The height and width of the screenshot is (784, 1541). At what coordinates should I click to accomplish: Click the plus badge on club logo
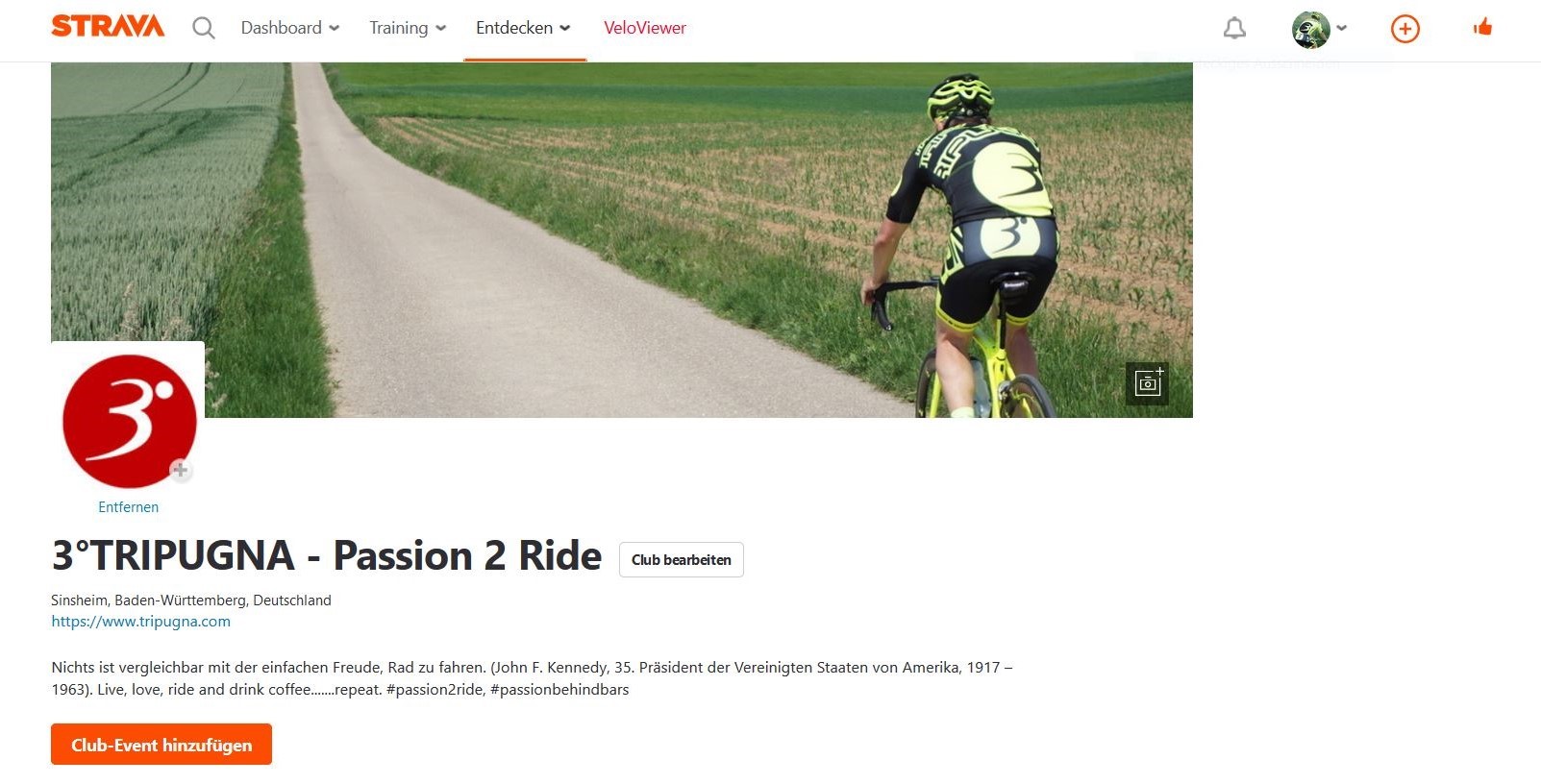(x=180, y=470)
